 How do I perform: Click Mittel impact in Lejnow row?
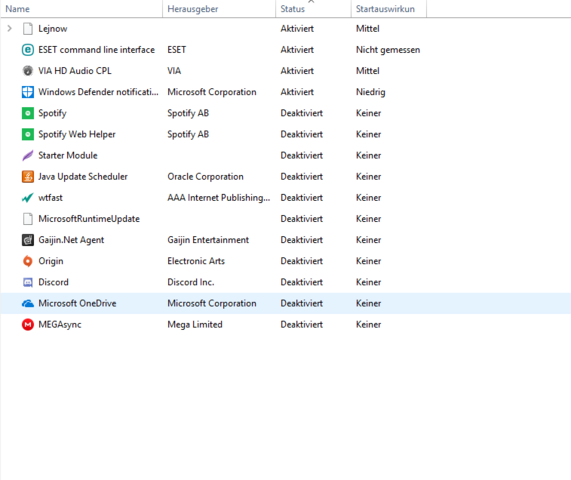coord(367,28)
